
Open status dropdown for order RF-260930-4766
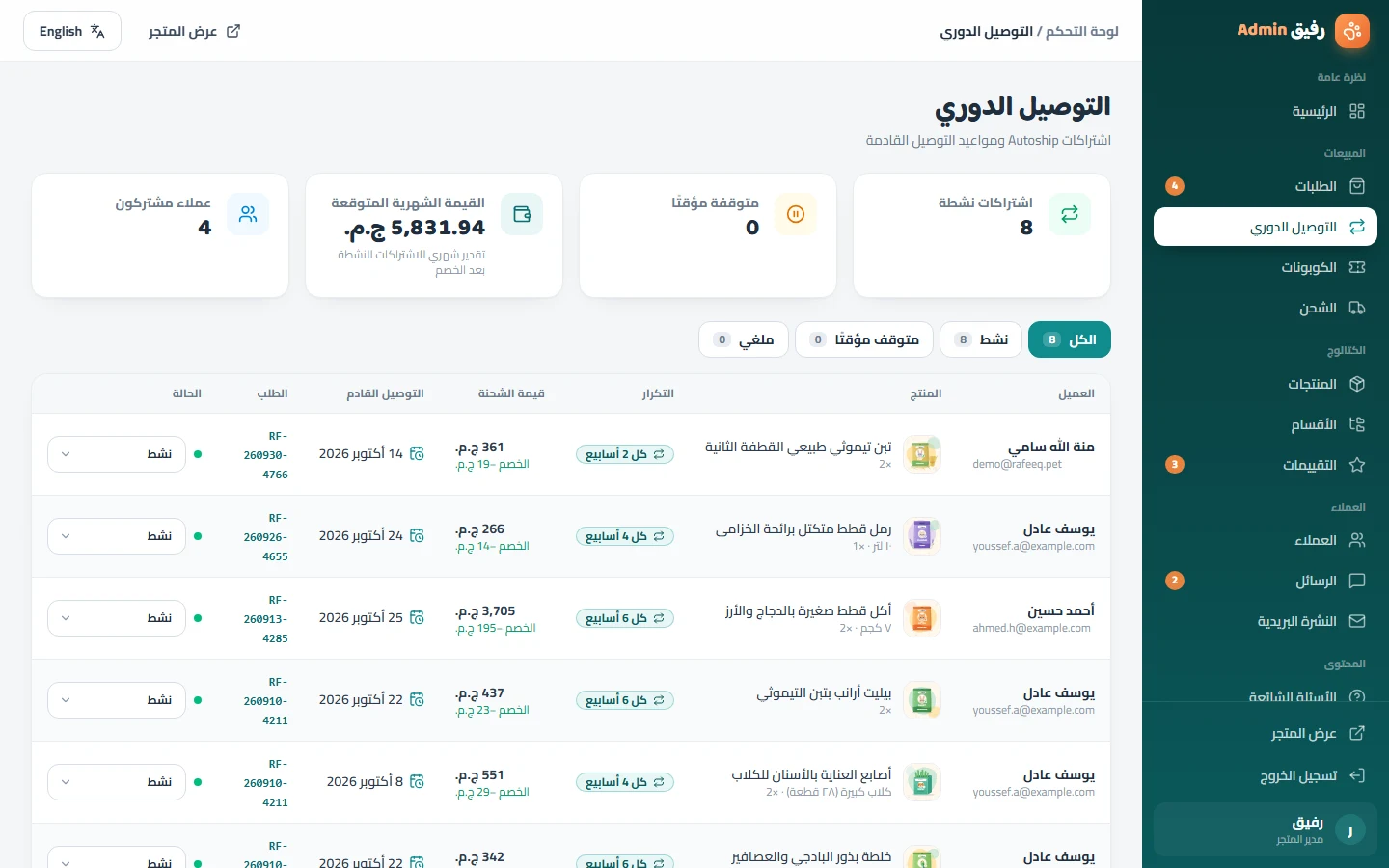[x=117, y=454]
